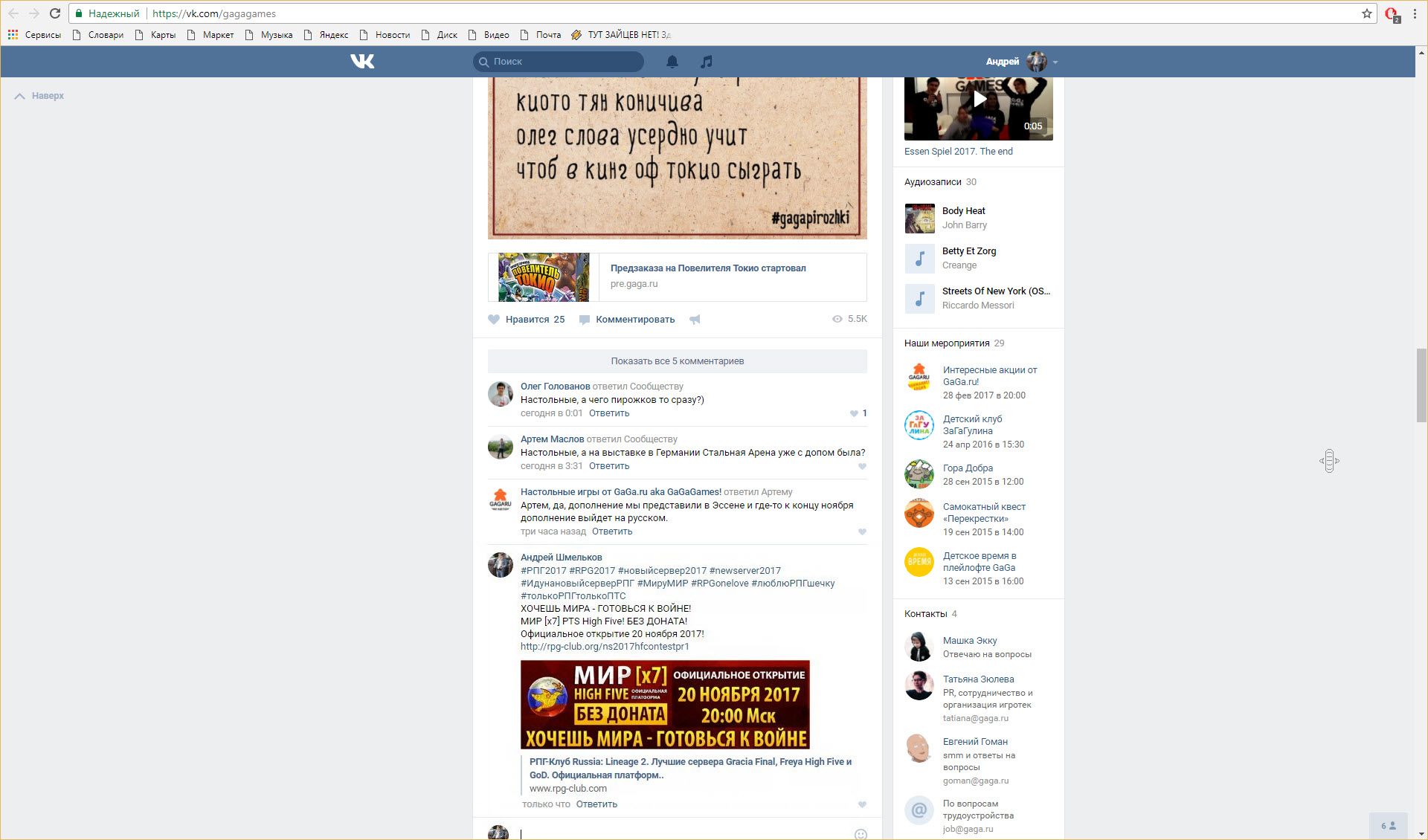Click the VK logo icon
The image size is (1428, 840).
click(362, 62)
